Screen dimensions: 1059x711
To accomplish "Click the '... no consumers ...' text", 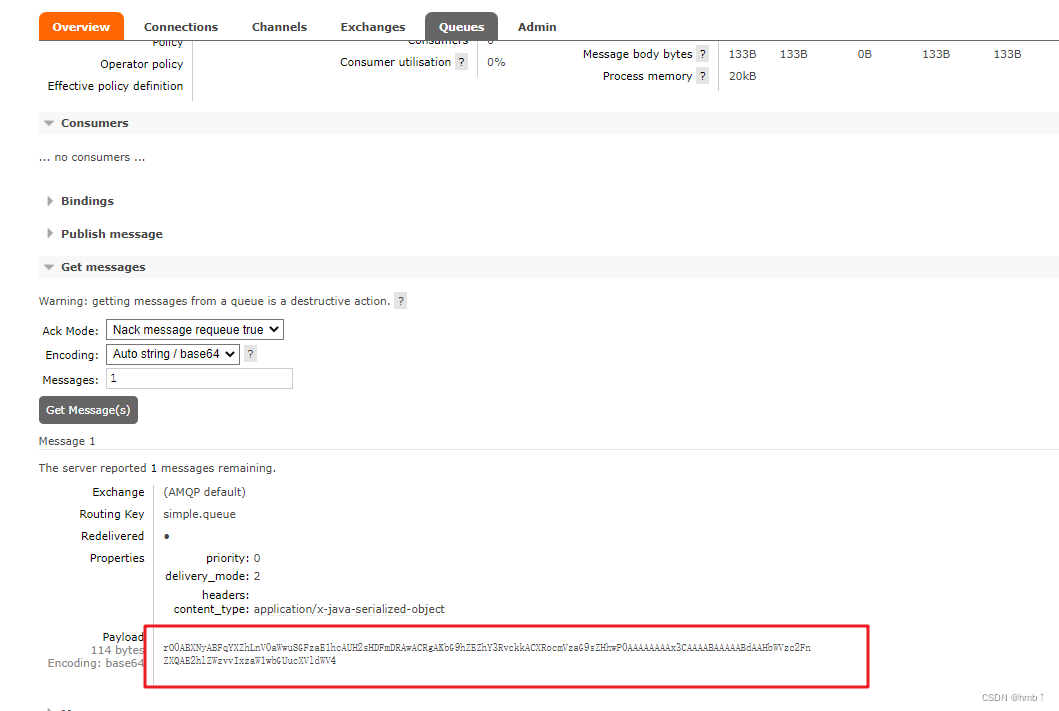I will pyautogui.click(x=92, y=157).
